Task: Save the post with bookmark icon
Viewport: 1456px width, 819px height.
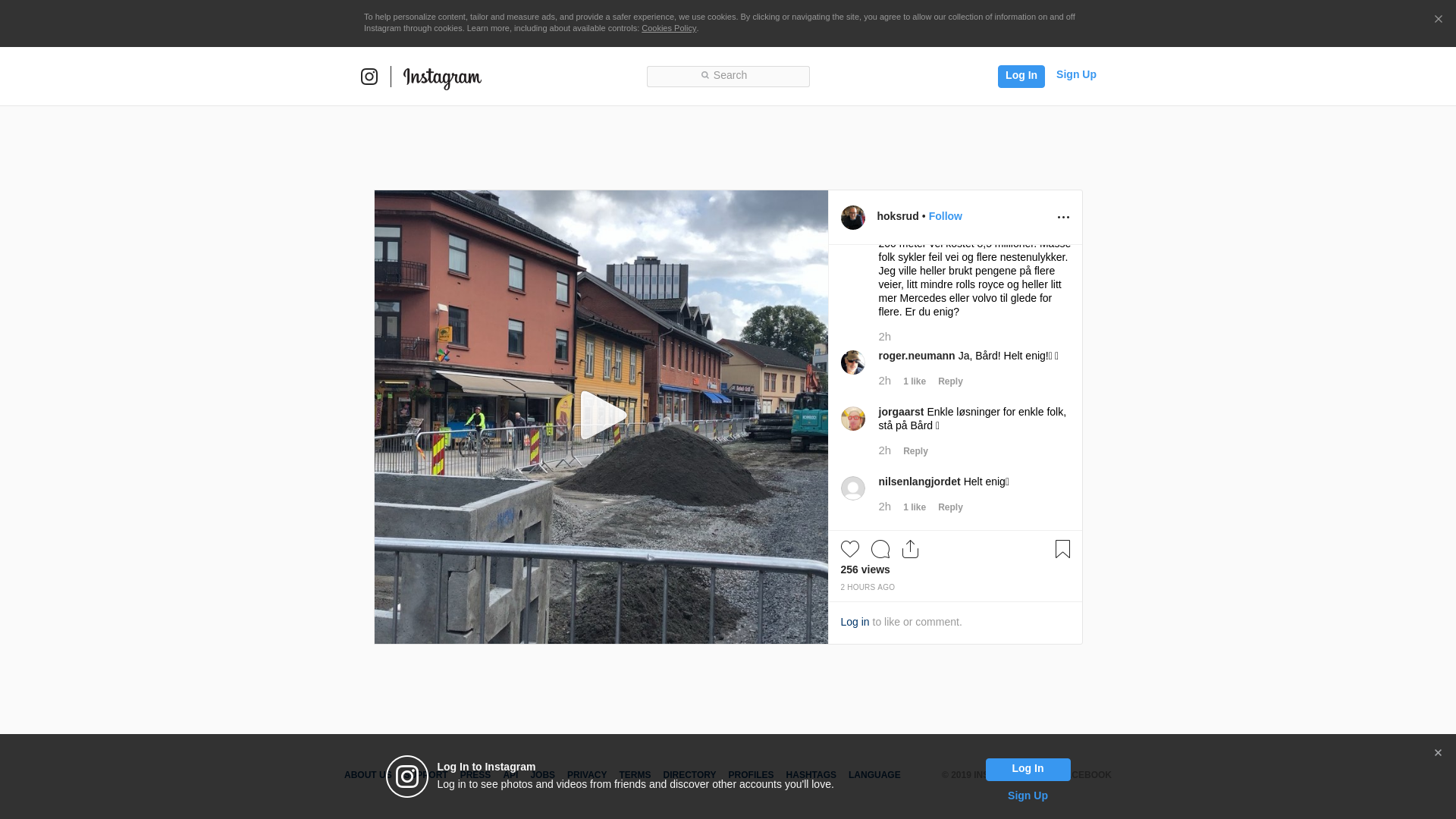Action: (1062, 549)
